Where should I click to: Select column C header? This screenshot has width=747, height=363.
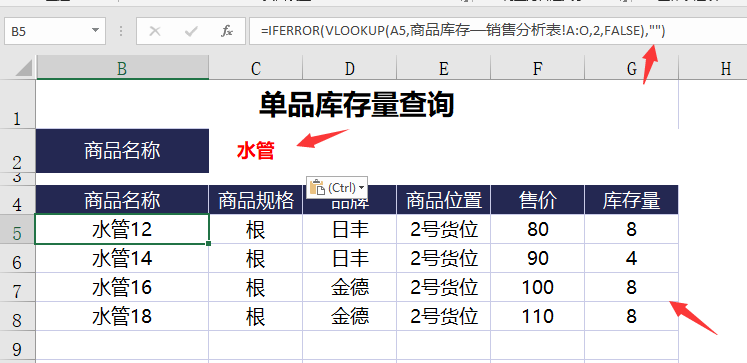click(255, 68)
